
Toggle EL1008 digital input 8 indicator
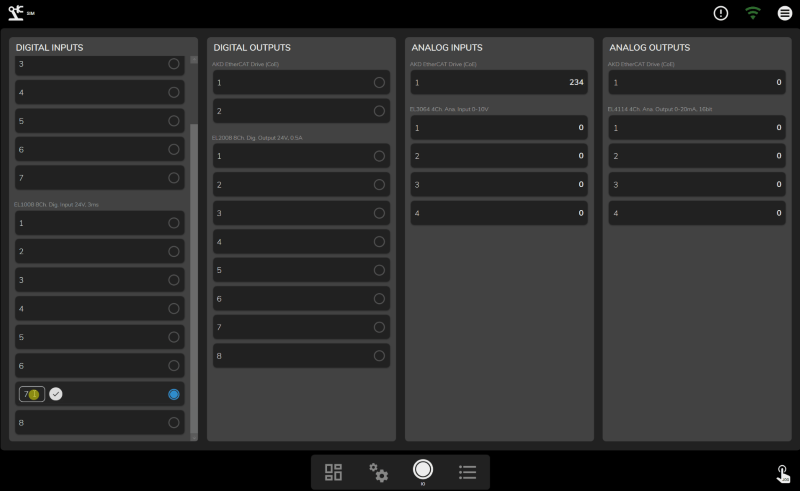coord(173,423)
